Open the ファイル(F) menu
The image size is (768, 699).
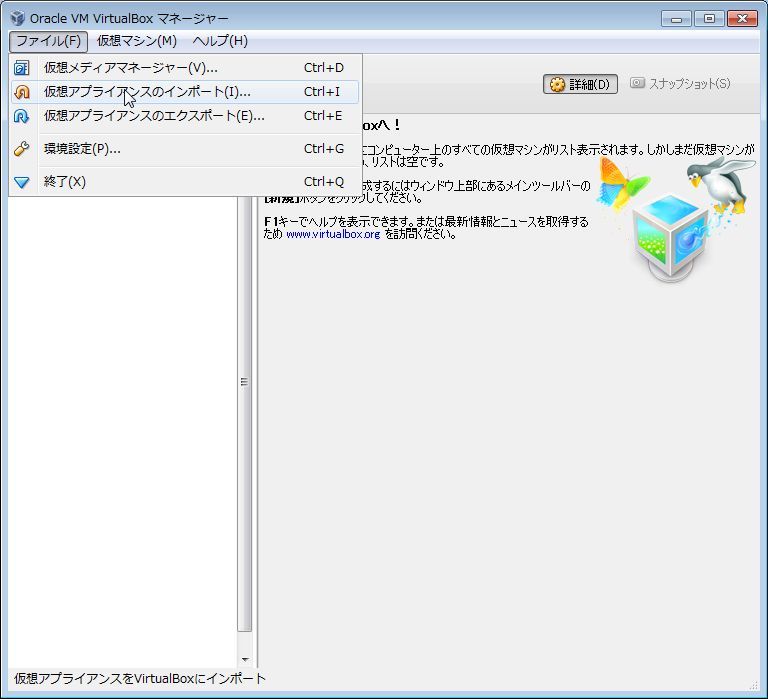pos(48,41)
